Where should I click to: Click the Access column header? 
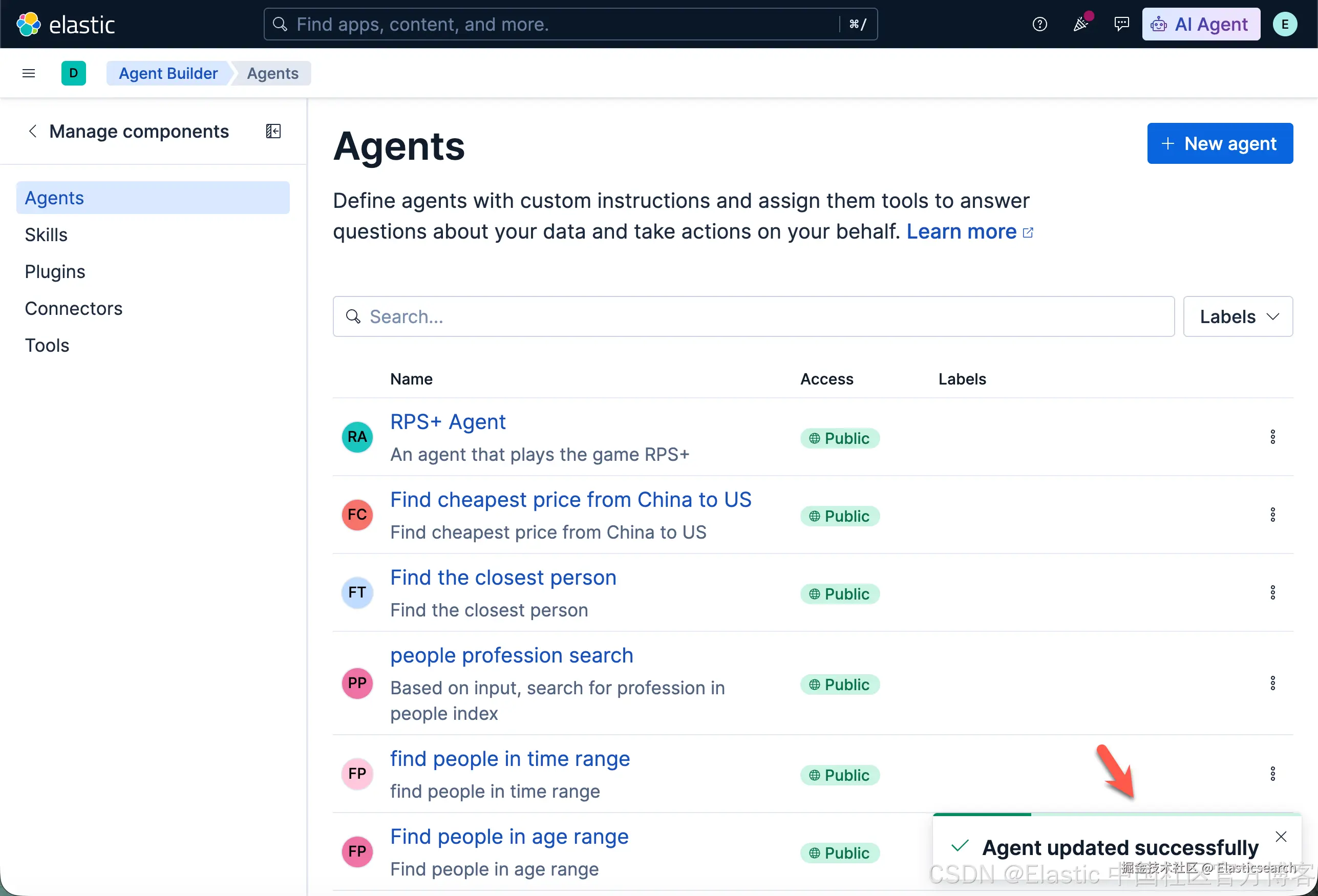(826, 379)
